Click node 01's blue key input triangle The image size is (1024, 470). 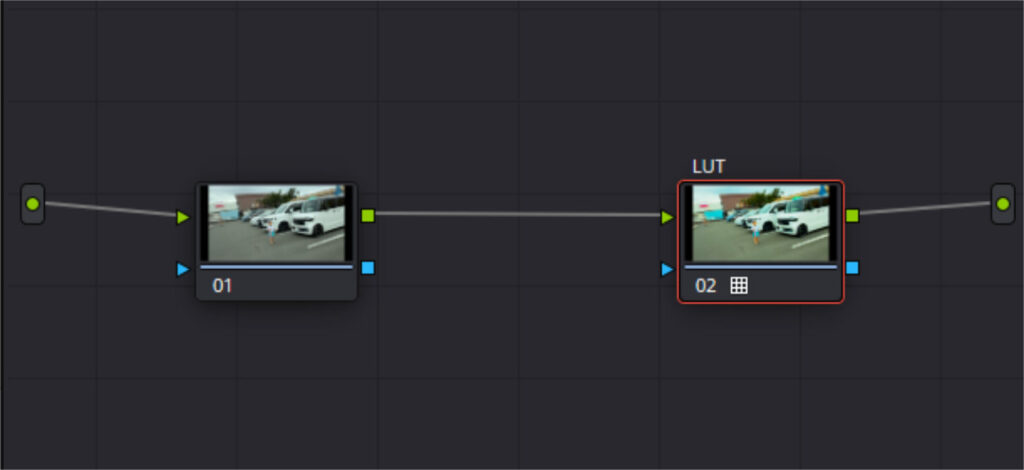coord(183,269)
